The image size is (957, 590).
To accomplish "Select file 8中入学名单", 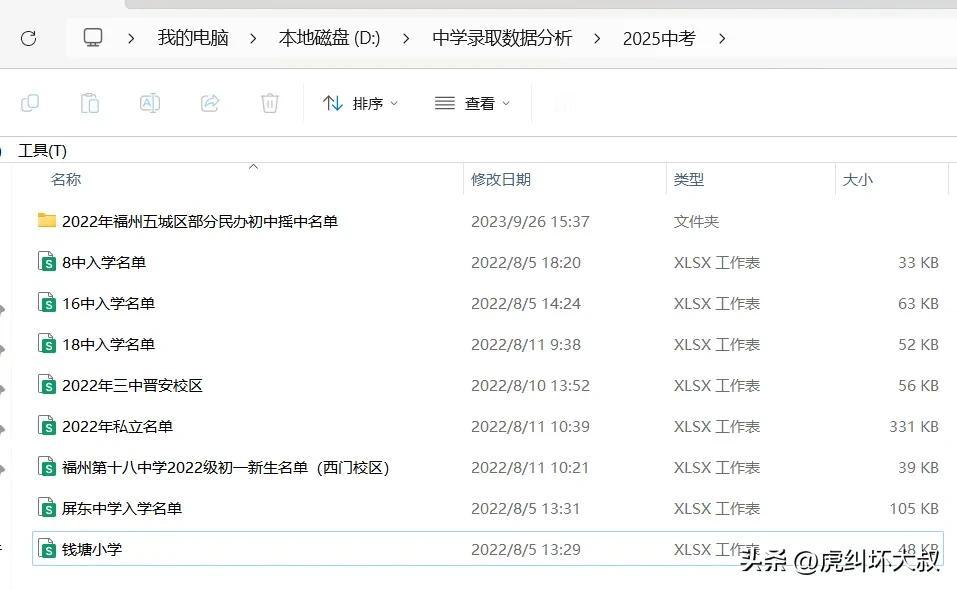I will [x=104, y=262].
